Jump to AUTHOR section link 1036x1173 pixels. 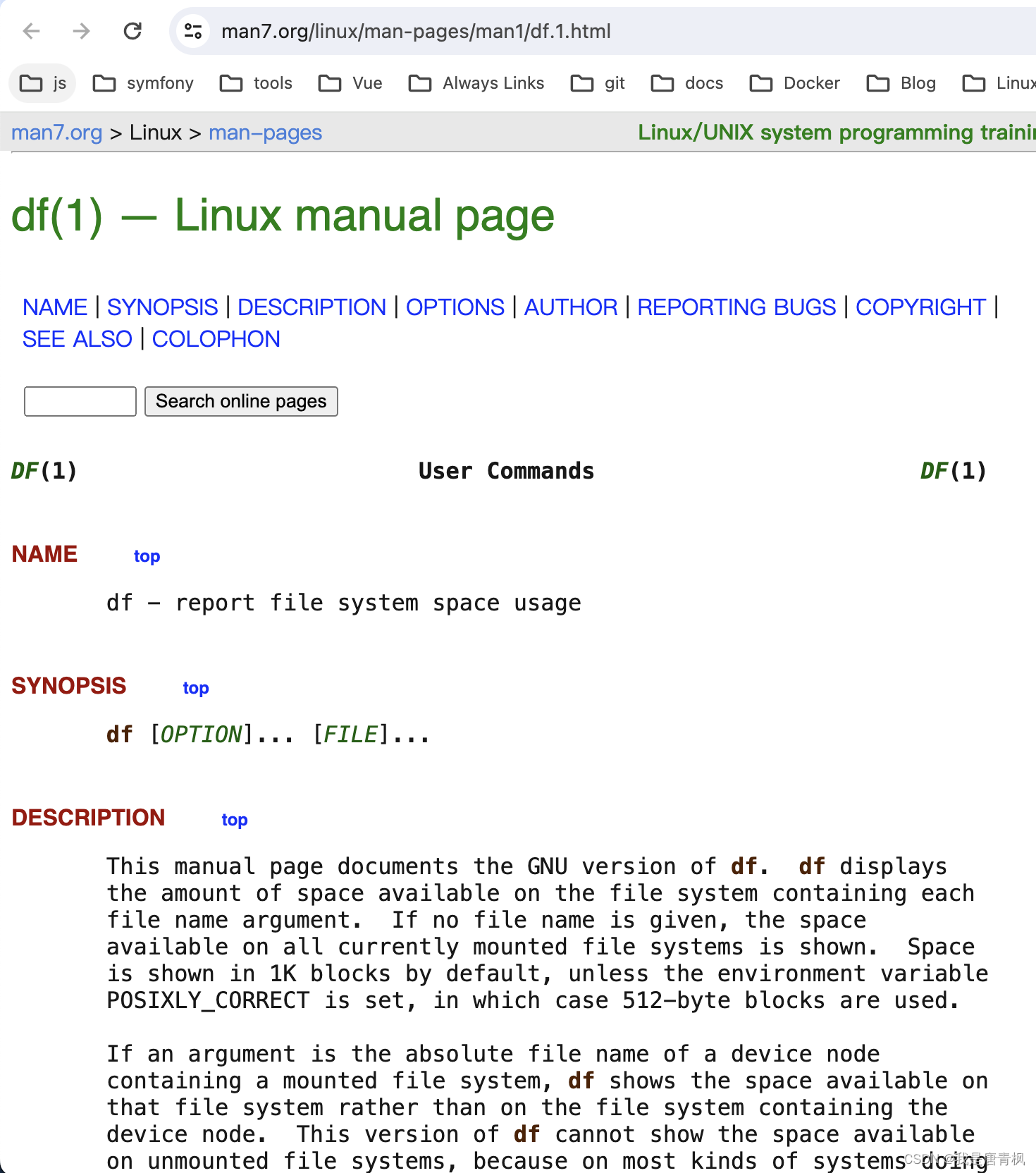click(x=571, y=307)
